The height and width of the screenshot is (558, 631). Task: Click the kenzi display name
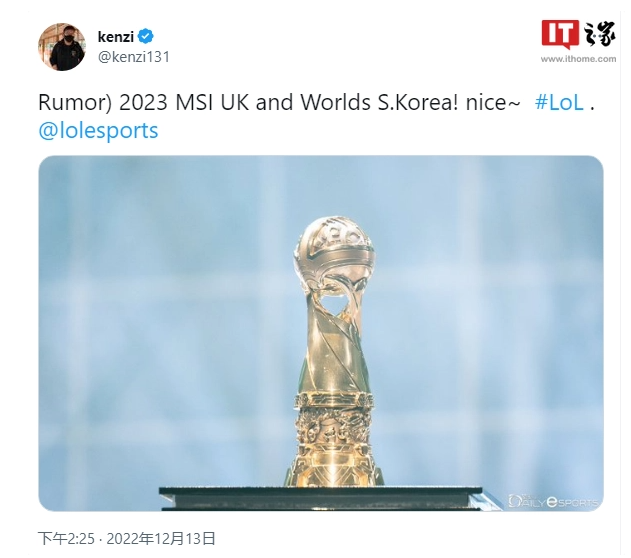pos(115,37)
